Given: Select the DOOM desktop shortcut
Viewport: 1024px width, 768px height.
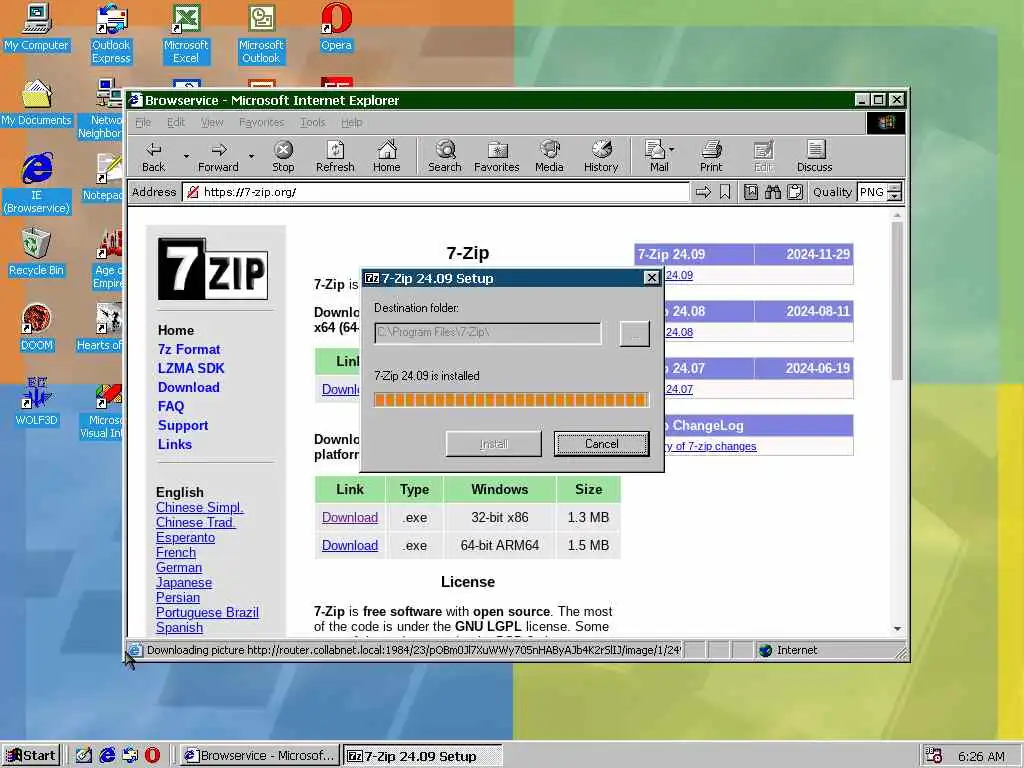Looking at the screenshot, I should pyautogui.click(x=36, y=328).
